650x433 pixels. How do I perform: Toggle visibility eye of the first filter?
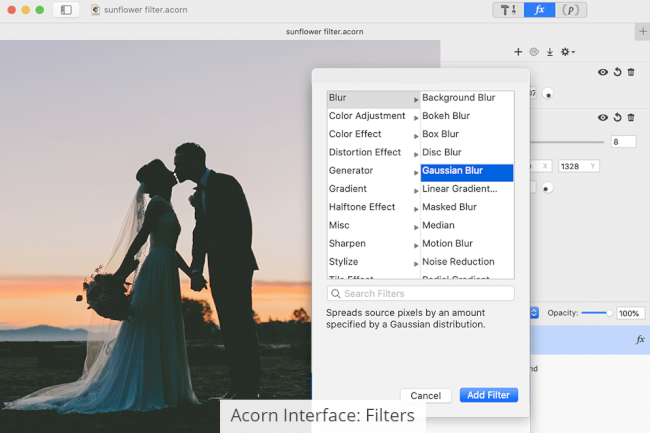point(603,72)
